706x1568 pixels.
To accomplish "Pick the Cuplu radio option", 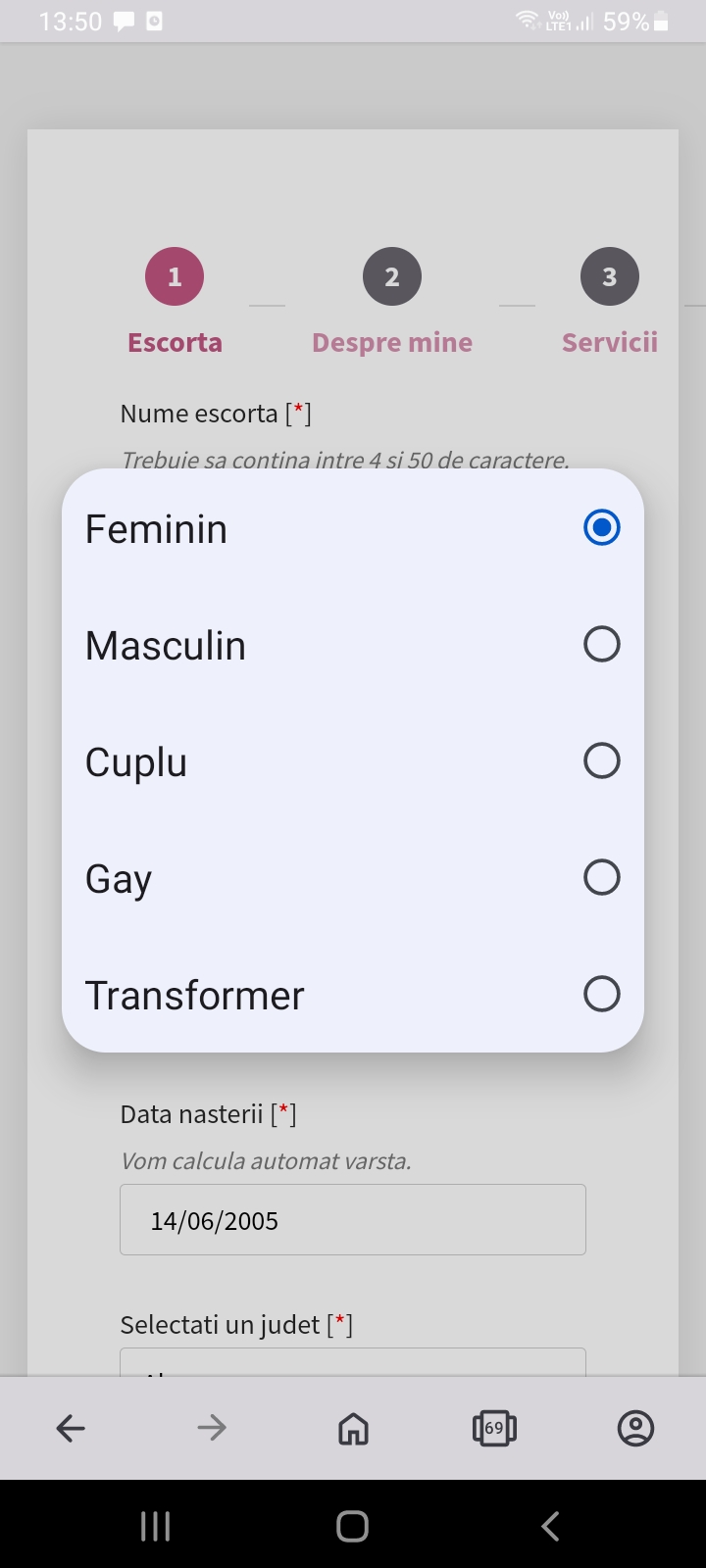I will [x=601, y=761].
